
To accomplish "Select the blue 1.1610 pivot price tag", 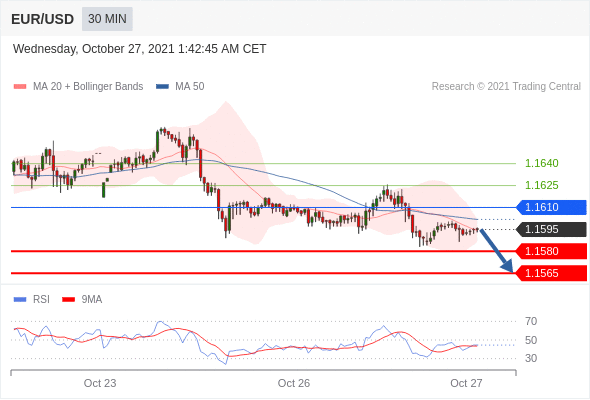I will (551, 207).
